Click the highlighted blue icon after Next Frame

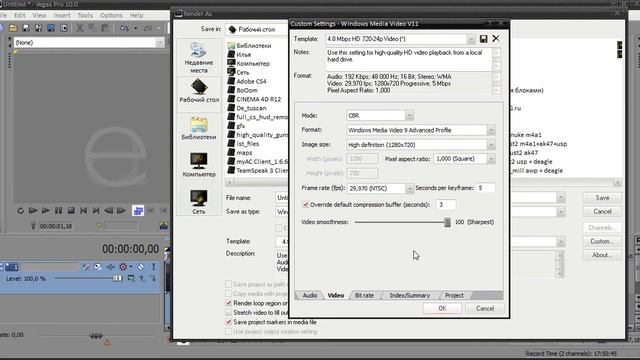coord(138,211)
